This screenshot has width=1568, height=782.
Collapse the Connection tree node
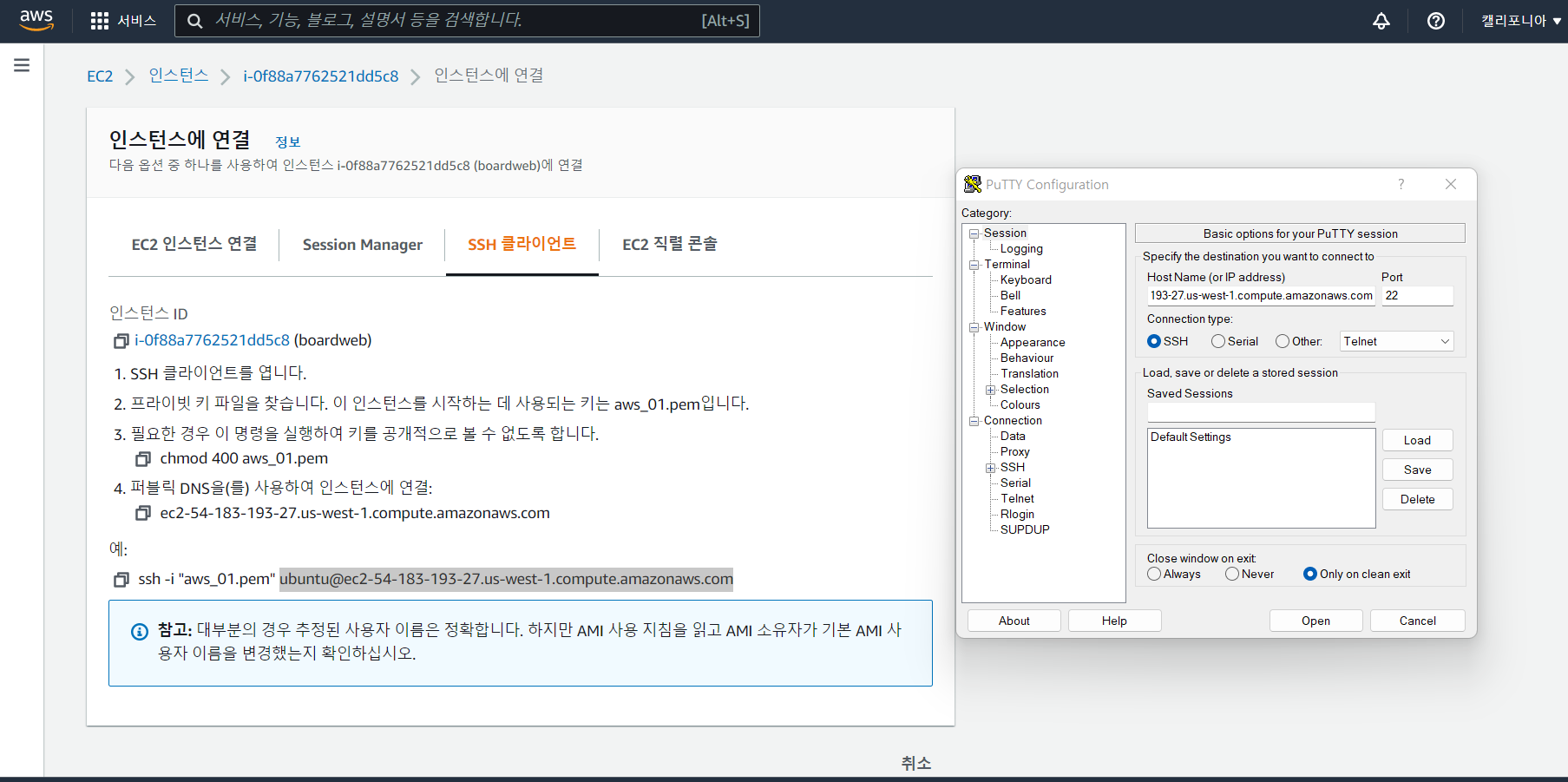(974, 421)
